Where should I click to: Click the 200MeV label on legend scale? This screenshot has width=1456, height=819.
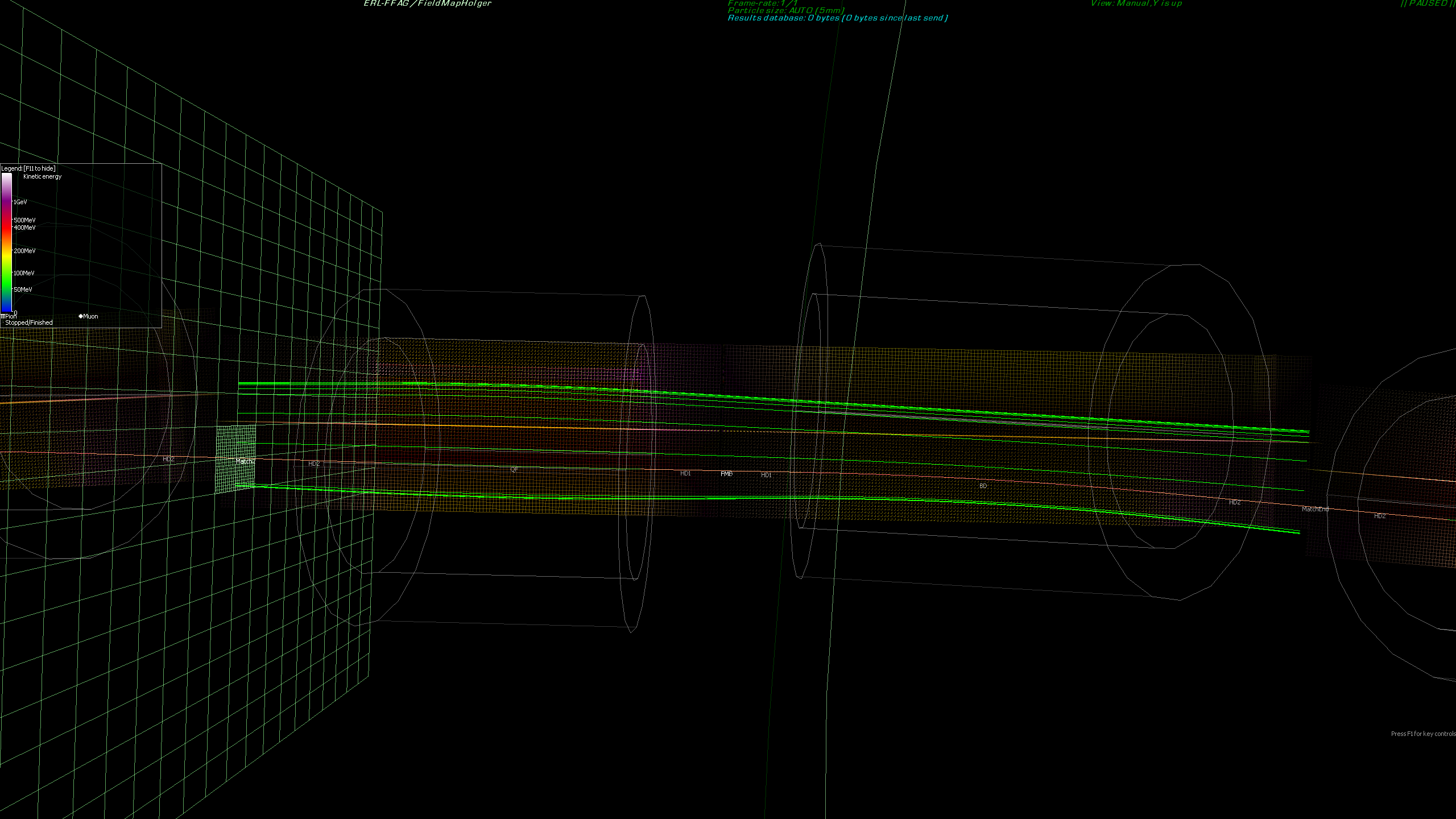click(24, 251)
